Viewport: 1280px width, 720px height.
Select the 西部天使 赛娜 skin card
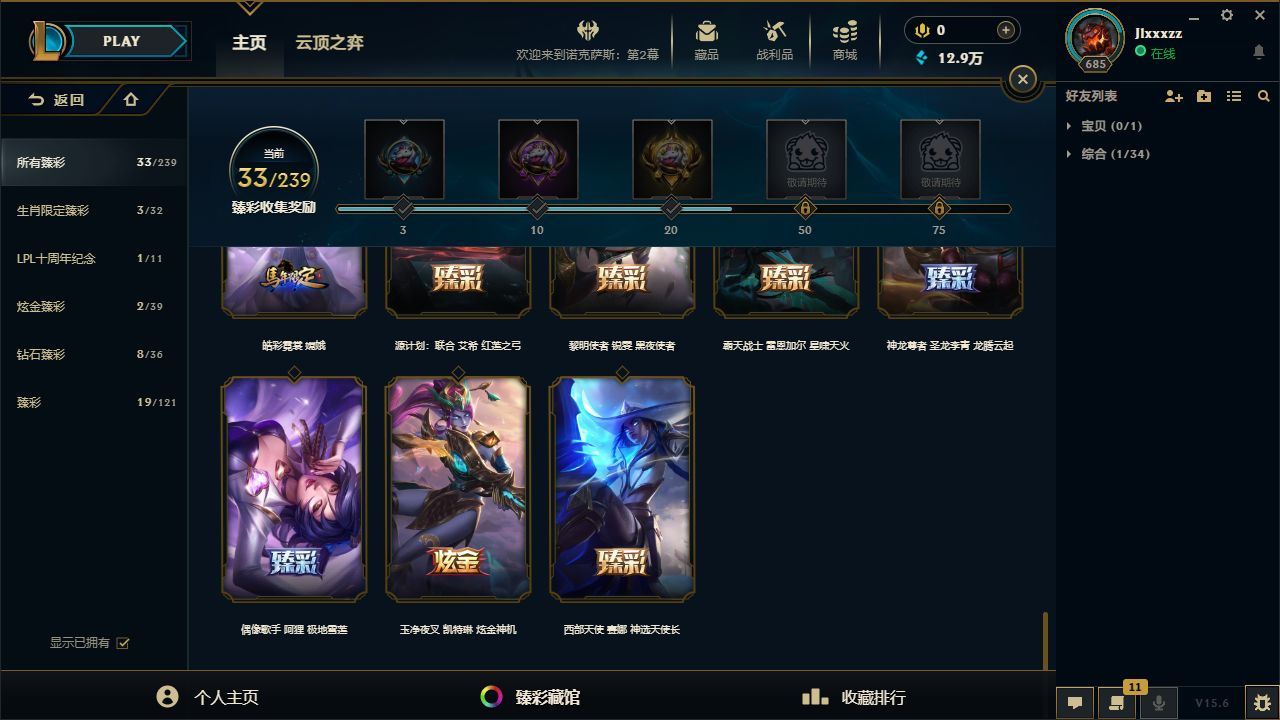coord(622,489)
